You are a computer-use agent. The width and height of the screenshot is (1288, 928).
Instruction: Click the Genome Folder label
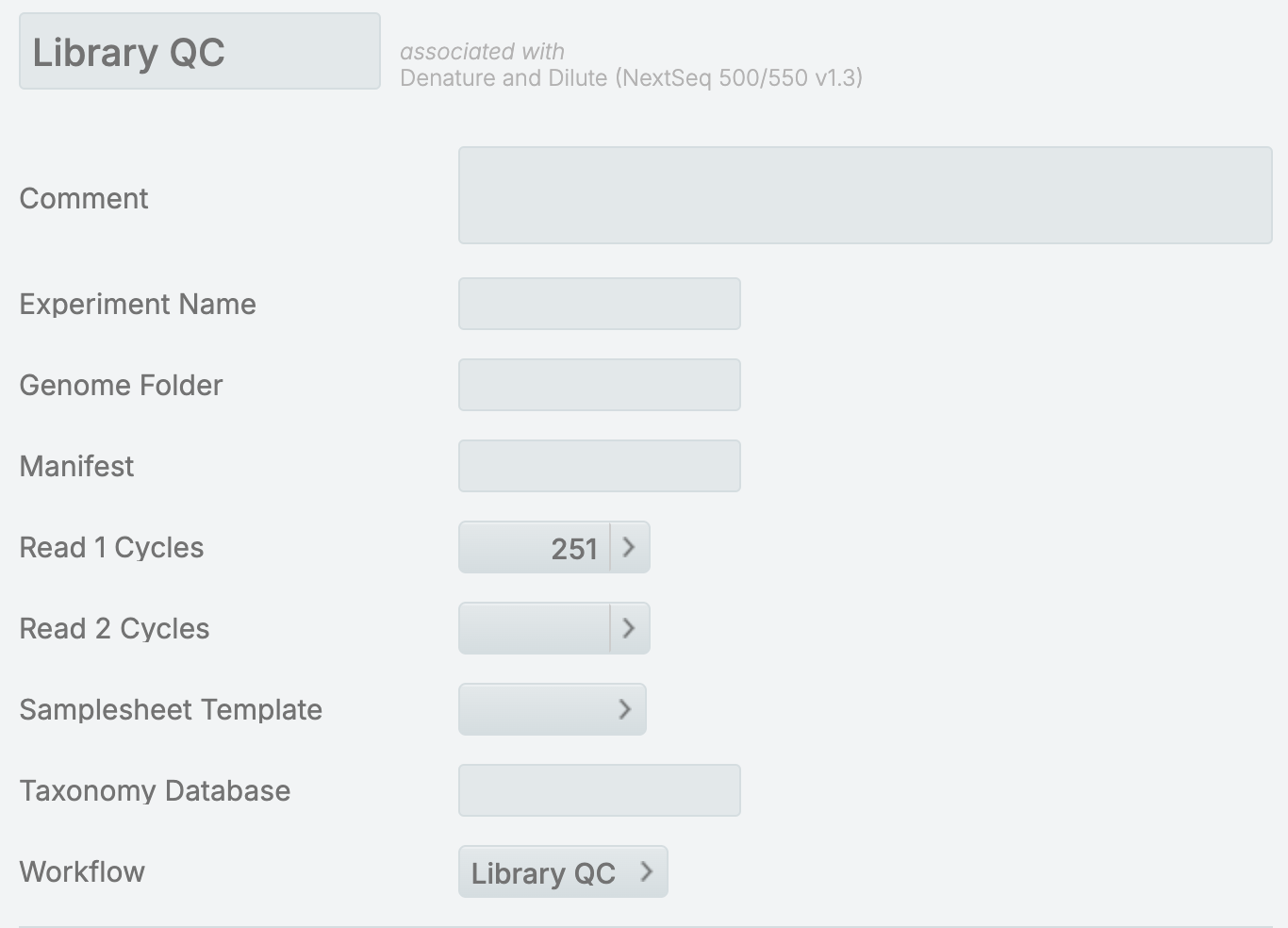121,385
